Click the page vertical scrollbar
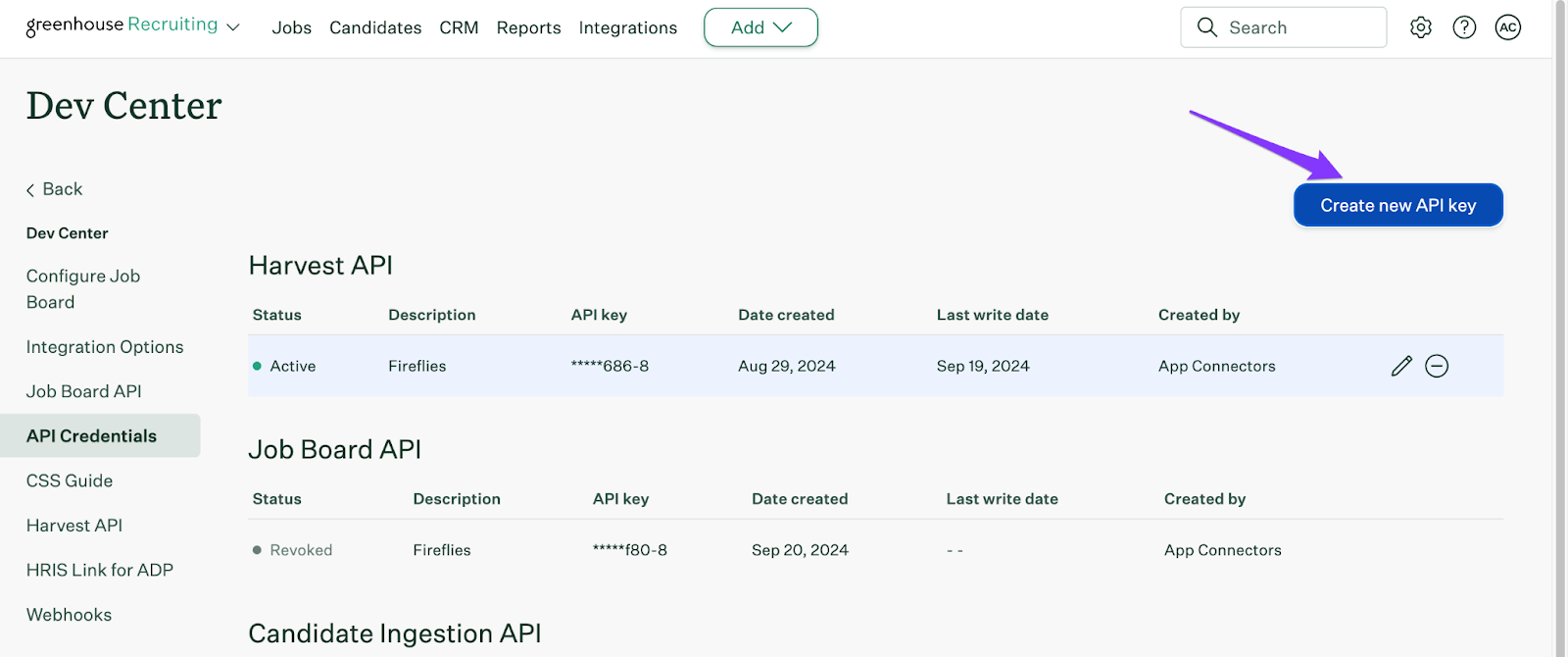Screen dimensions: 1568x657 point(1559,294)
